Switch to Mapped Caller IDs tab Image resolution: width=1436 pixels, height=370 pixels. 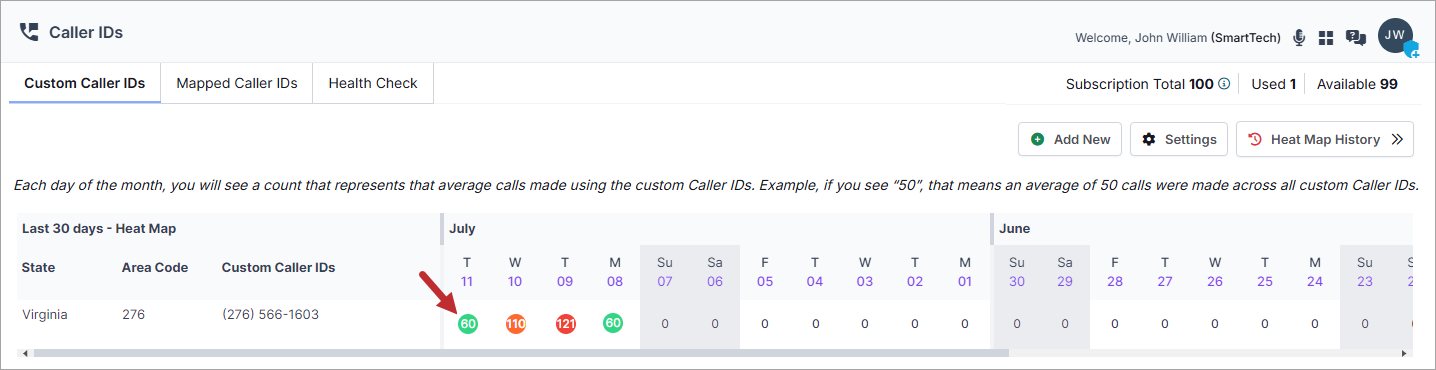(x=237, y=83)
